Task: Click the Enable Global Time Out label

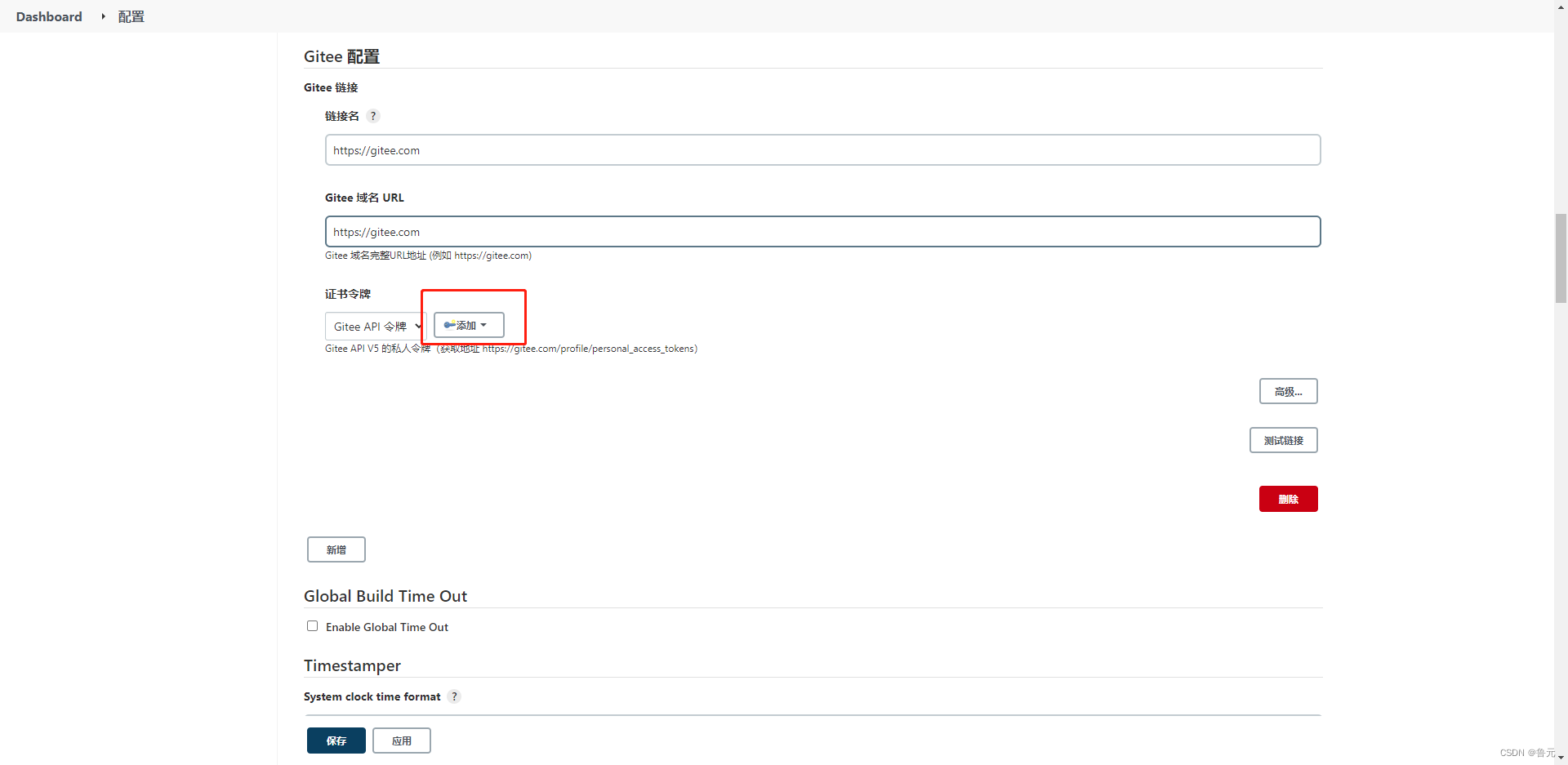Action: point(387,627)
